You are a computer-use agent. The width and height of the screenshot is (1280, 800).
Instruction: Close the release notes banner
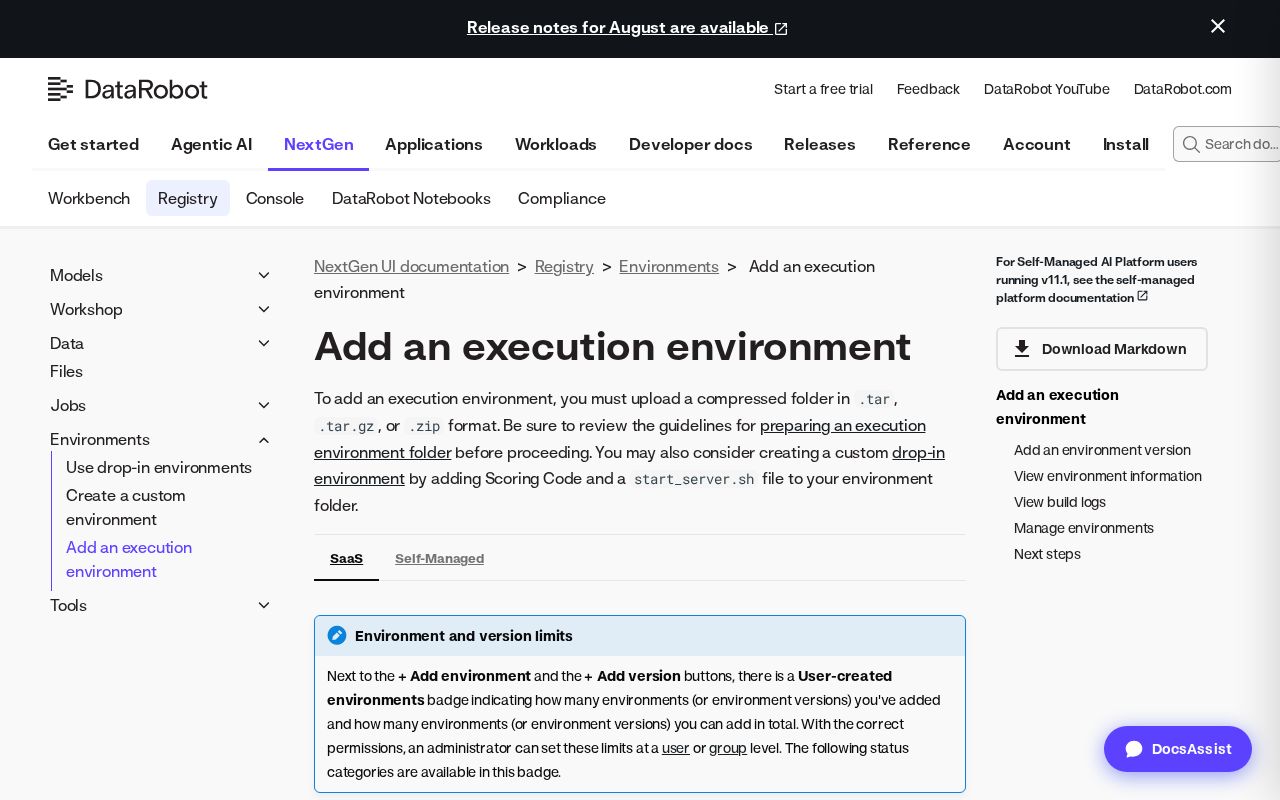[x=1218, y=27]
